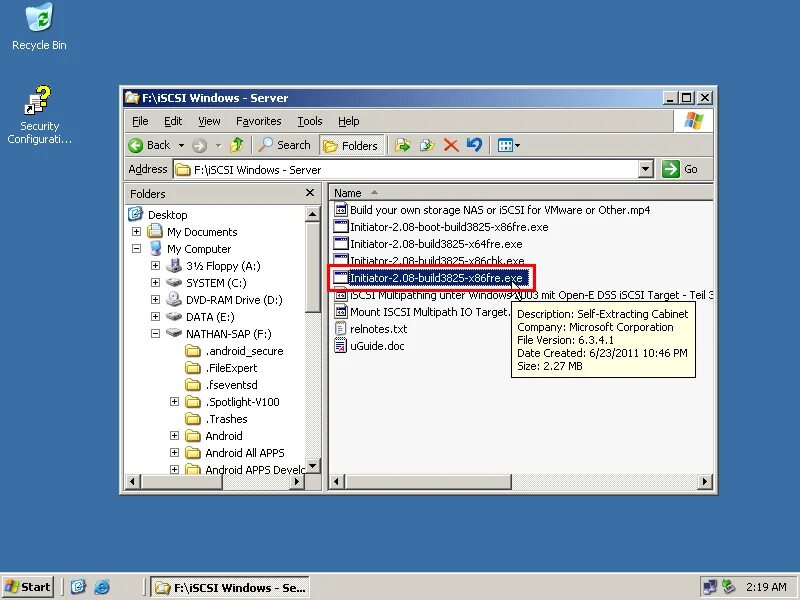
Task: Click folder tree horizontal scroll right arrow
Action: pyautogui.click(x=297, y=481)
